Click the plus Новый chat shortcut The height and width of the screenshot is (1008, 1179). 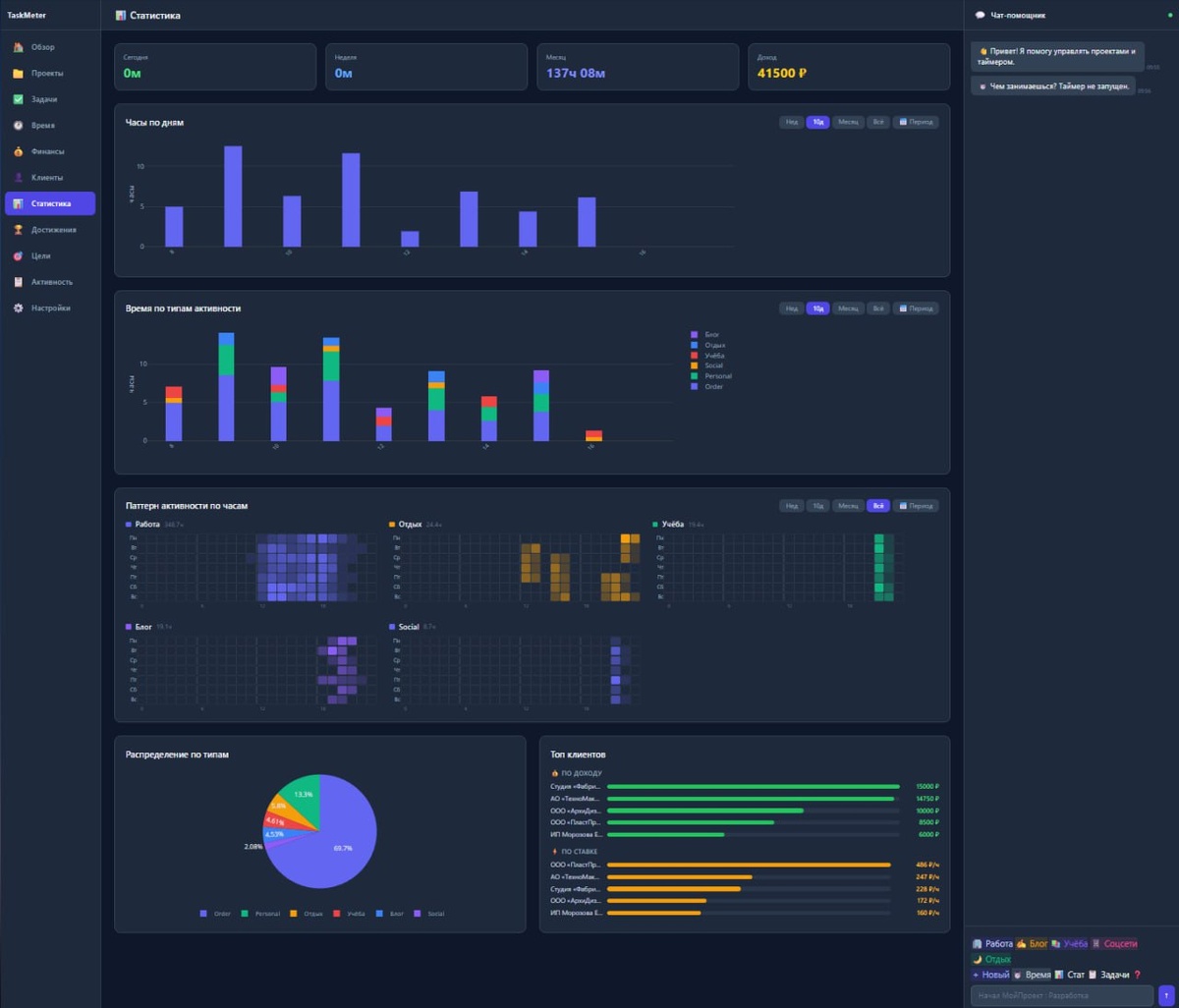tap(990, 975)
